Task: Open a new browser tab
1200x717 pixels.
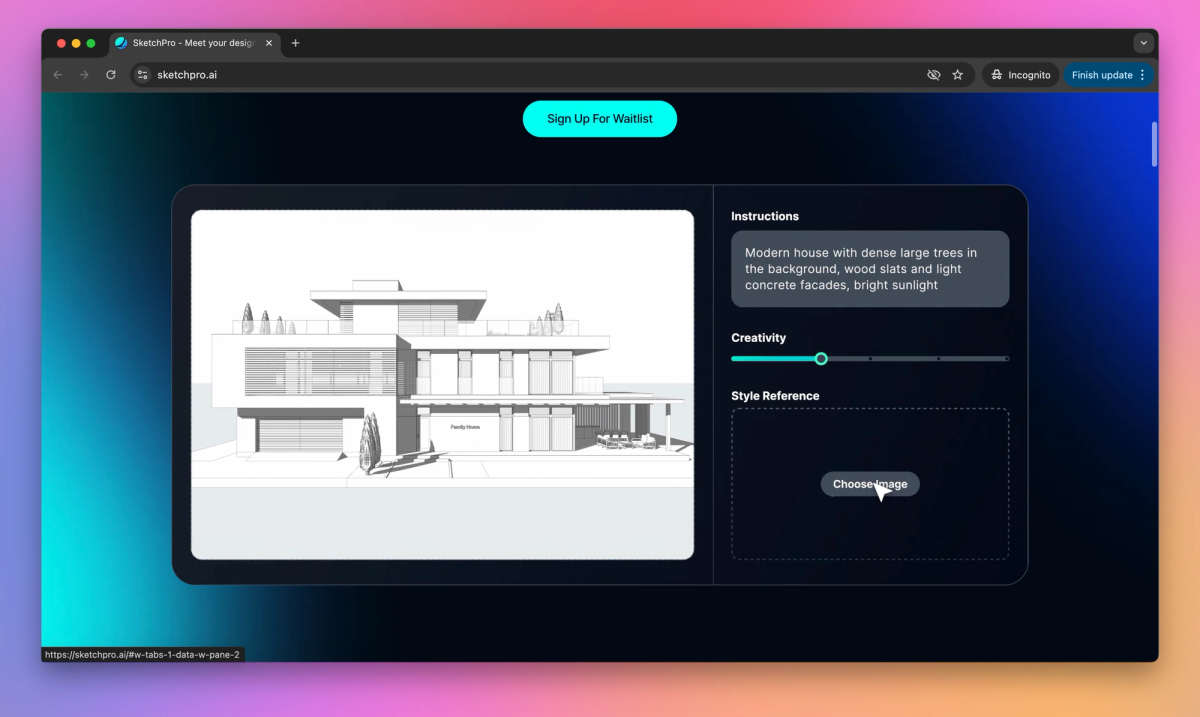Action: tap(295, 43)
